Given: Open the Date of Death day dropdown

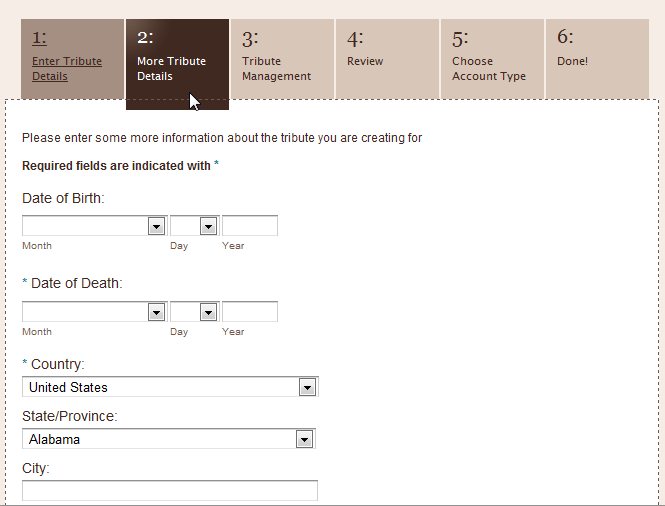Looking at the screenshot, I should [x=195, y=312].
